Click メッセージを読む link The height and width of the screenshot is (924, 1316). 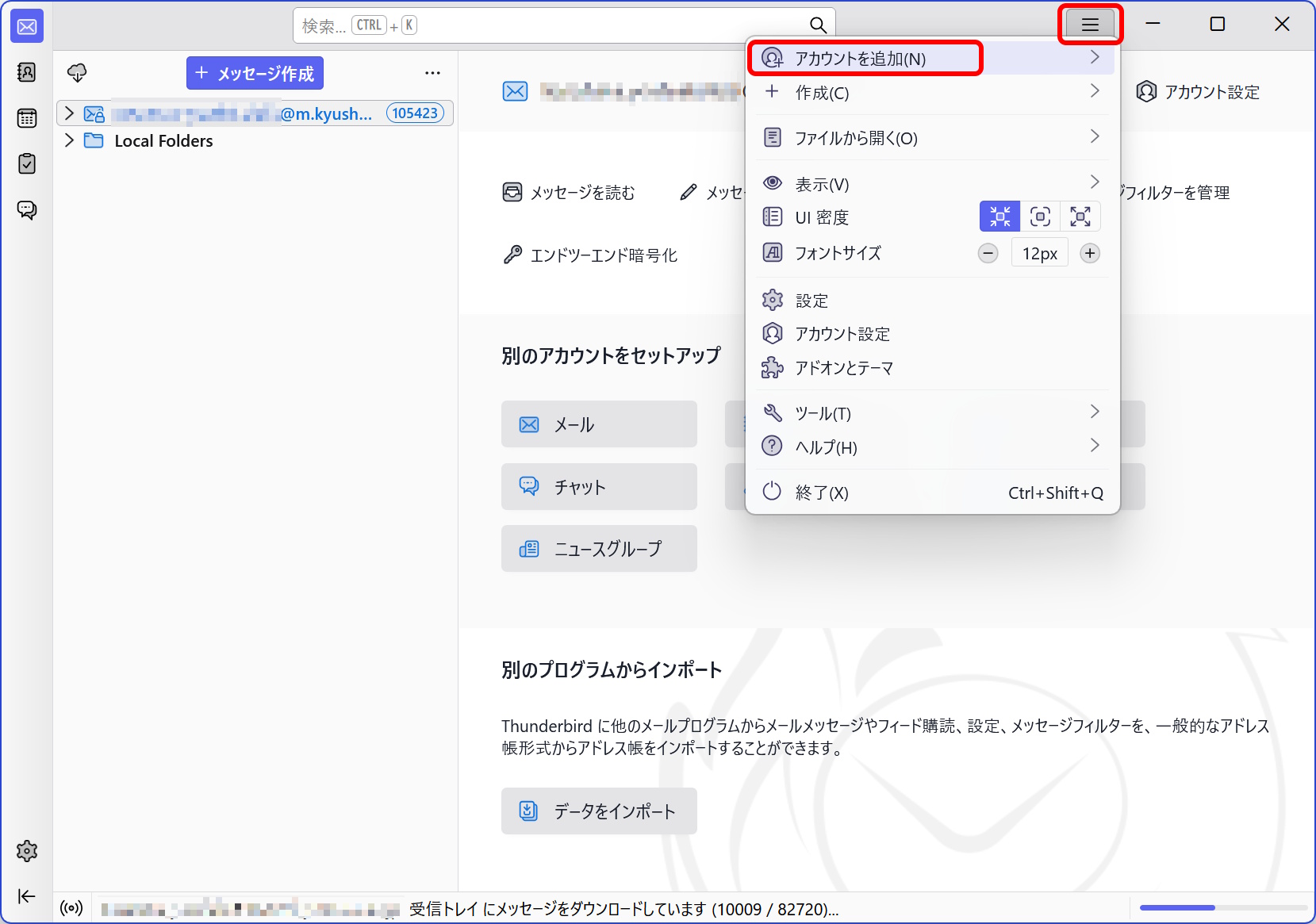tap(569, 193)
